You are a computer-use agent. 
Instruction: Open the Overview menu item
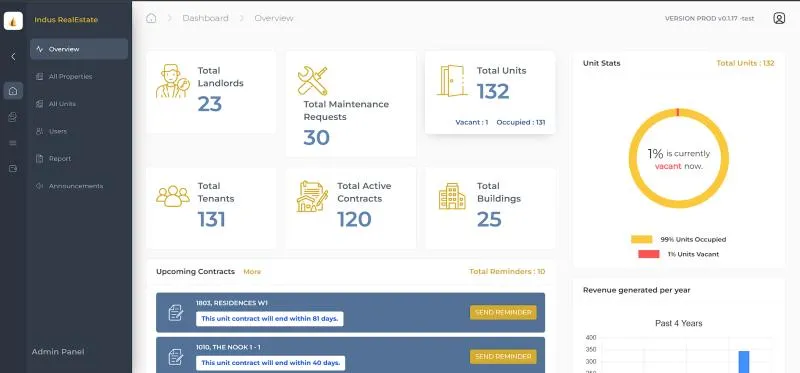pos(79,49)
